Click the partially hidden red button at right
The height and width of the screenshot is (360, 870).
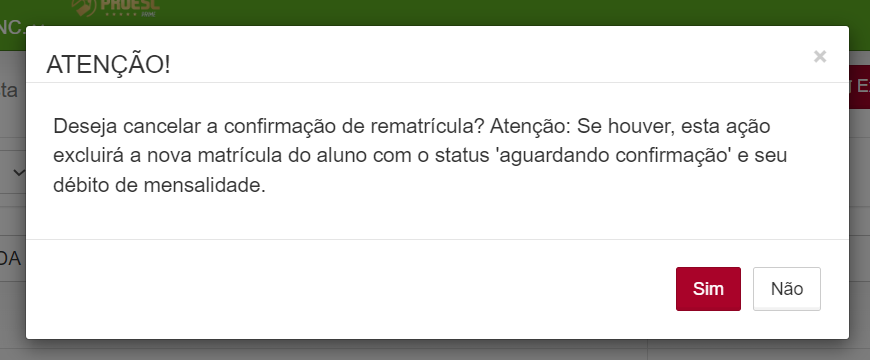(x=859, y=86)
